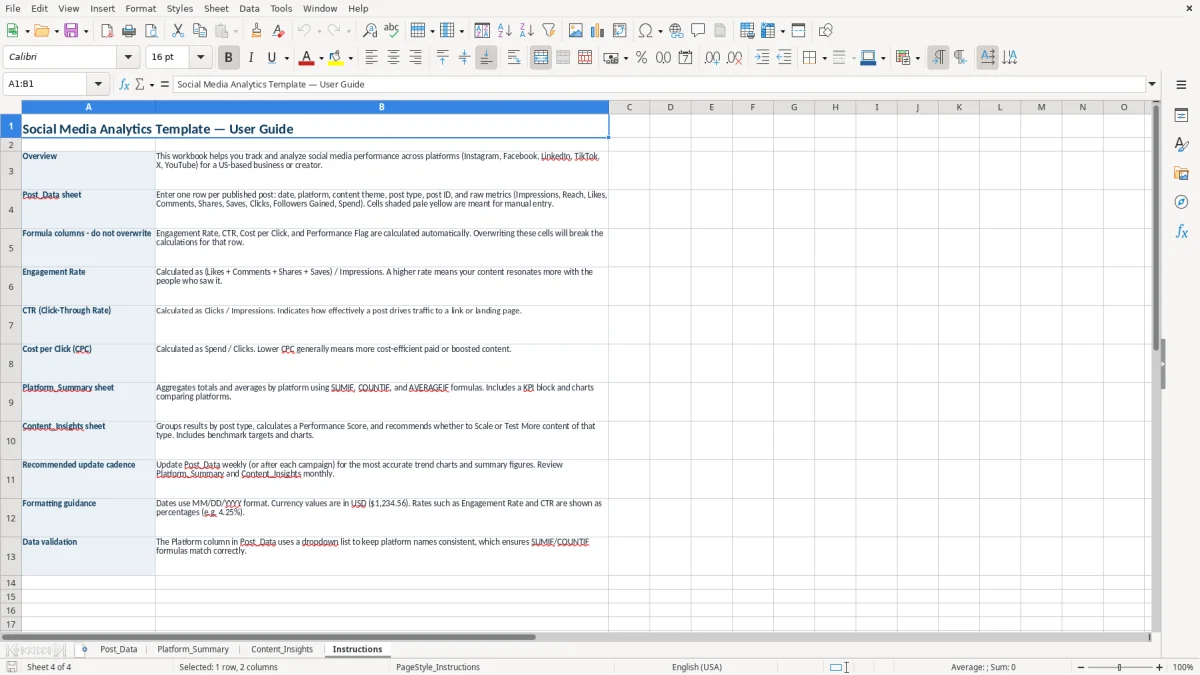Viewport: 1200px width, 675px height.
Task: Sort ascending with the A-Z icon
Action: pyautogui.click(x=505, y=31)
